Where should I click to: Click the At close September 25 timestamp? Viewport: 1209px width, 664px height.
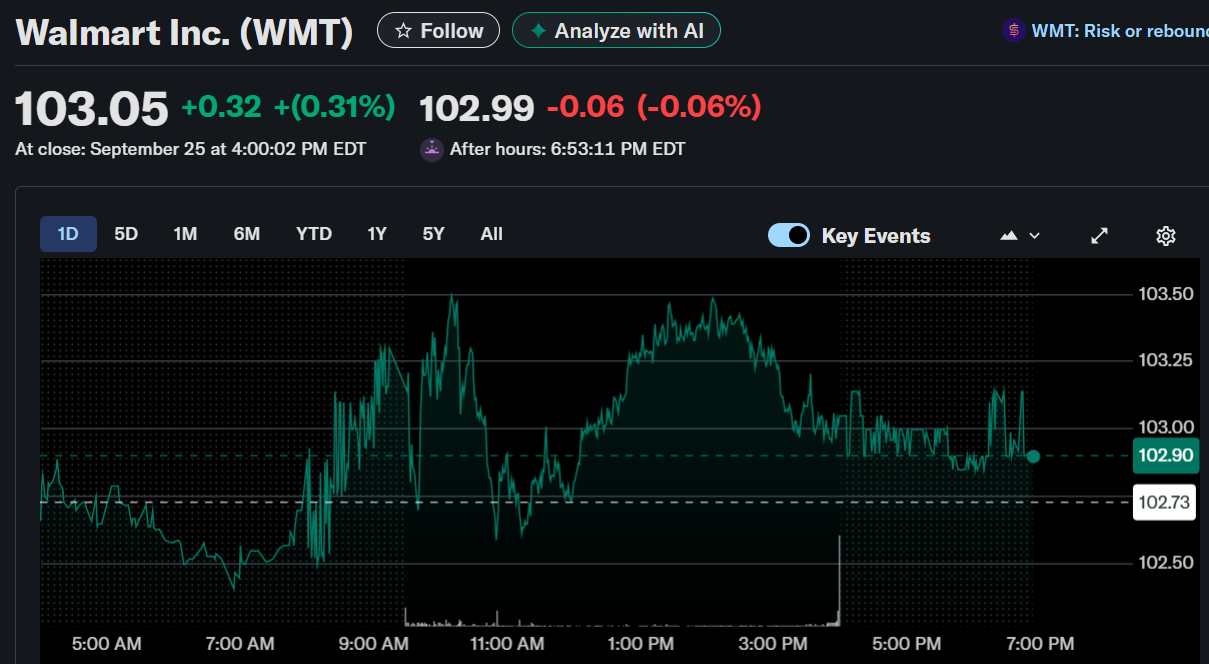191,150
